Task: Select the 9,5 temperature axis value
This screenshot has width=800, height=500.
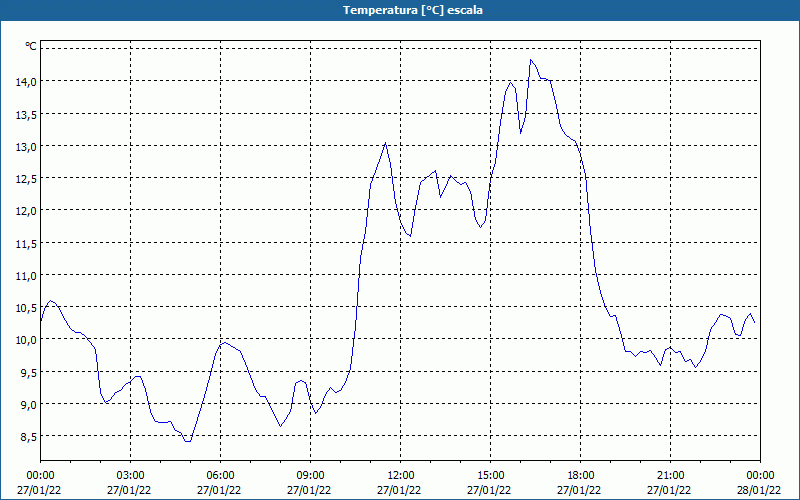Action: [x=29, y=372]
